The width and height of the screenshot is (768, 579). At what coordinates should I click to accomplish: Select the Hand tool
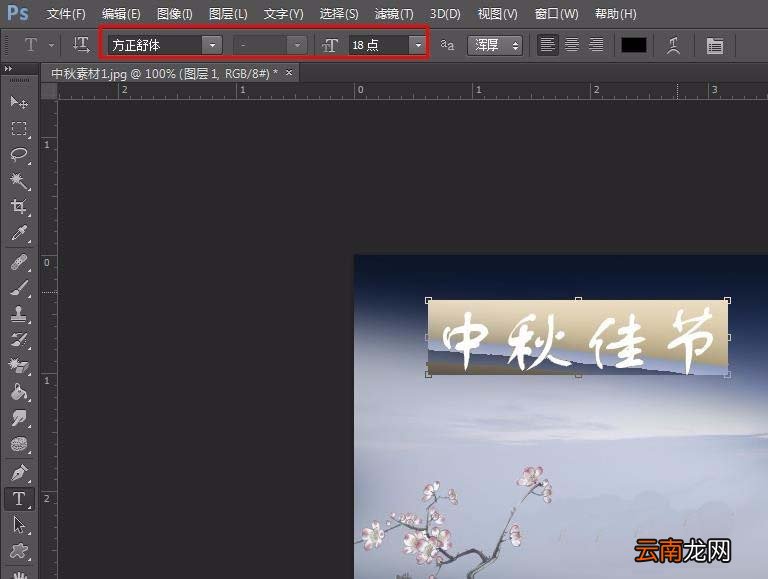pyautogui.click(x=19, y=574)
